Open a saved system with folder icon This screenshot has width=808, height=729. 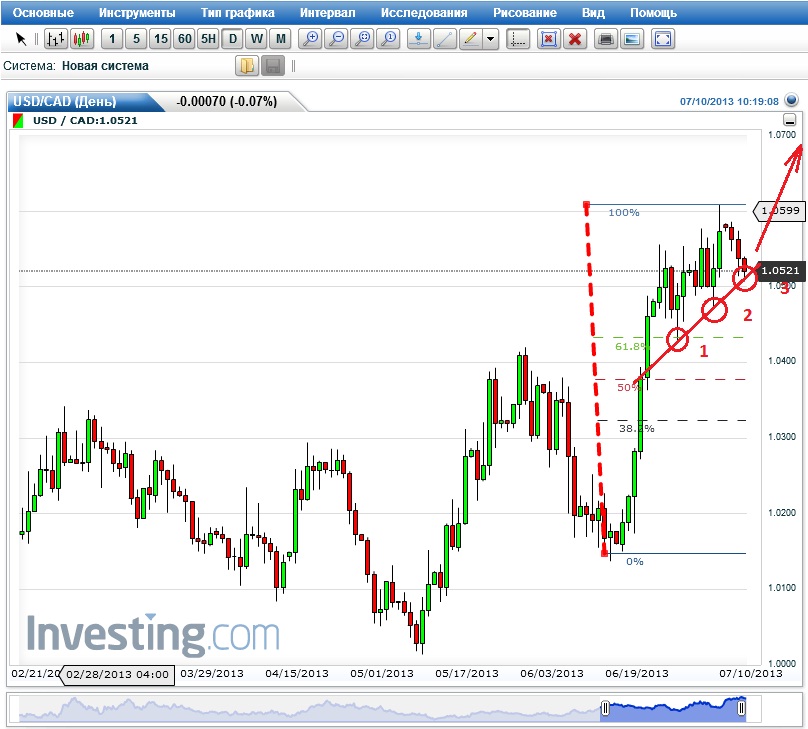(x=247, y=66)
